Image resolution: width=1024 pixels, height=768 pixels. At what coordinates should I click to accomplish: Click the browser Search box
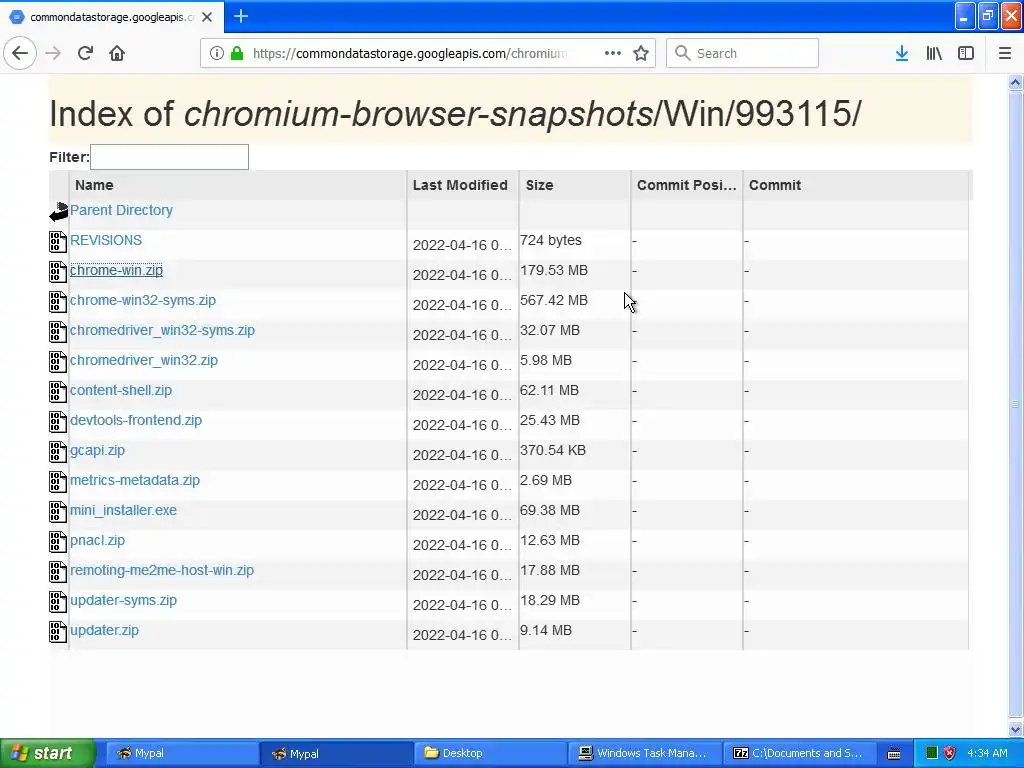click(743, 53)
